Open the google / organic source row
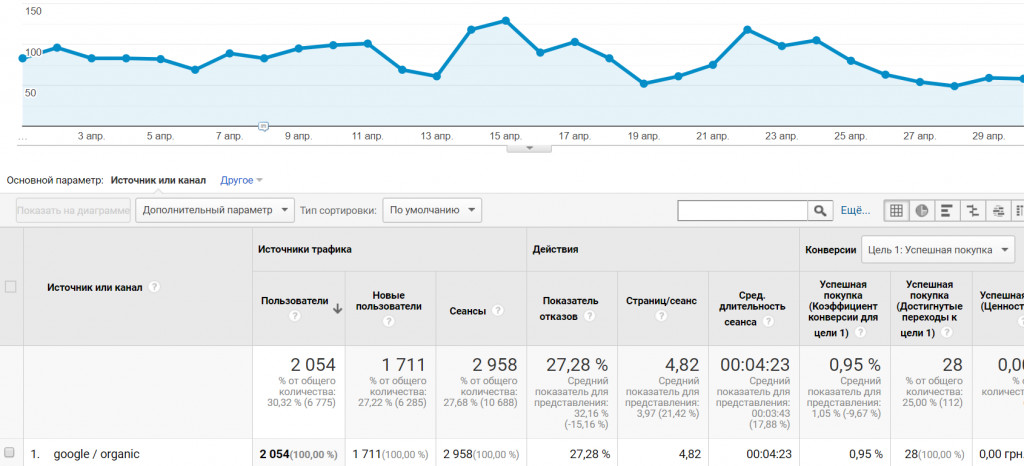Screen dimensions: 1024x466 click(96, 454)
